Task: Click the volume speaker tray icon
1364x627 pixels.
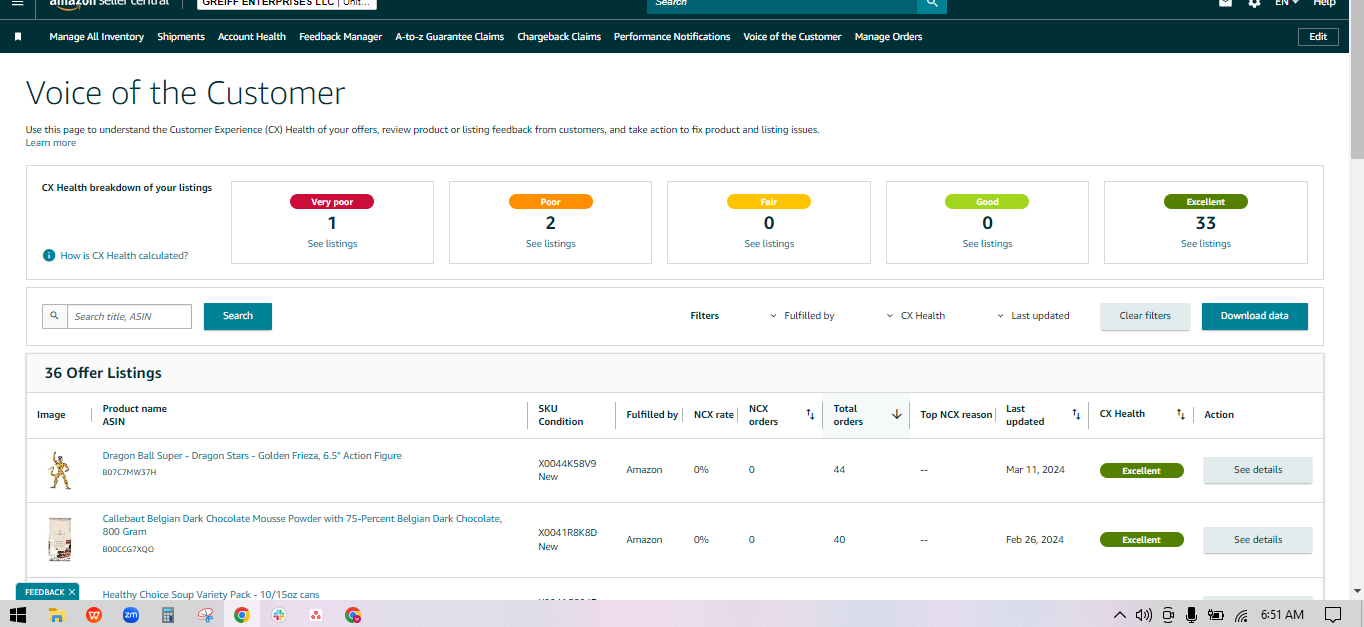Action: point(1143,615)
